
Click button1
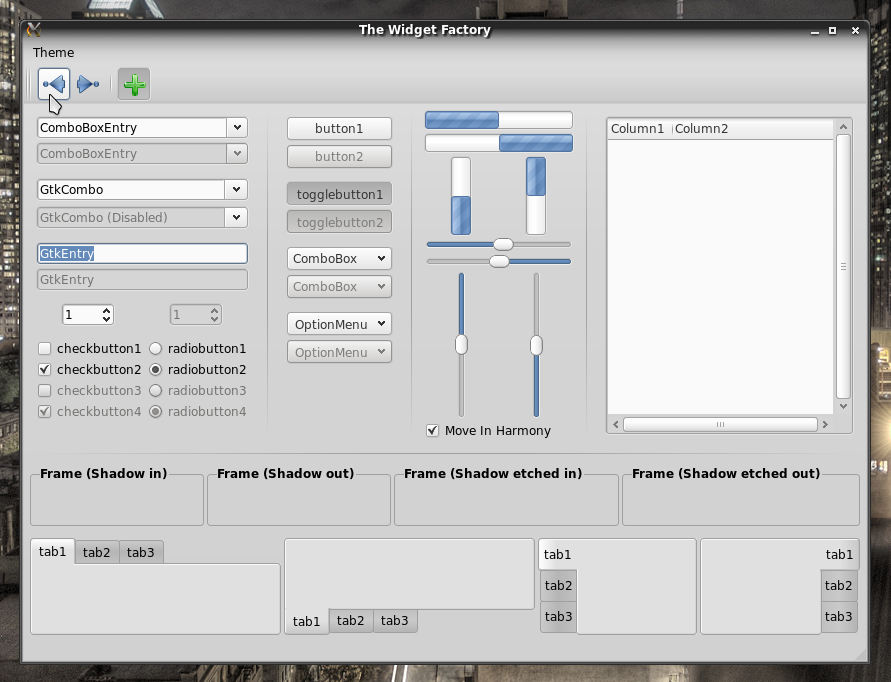point(339,128)
